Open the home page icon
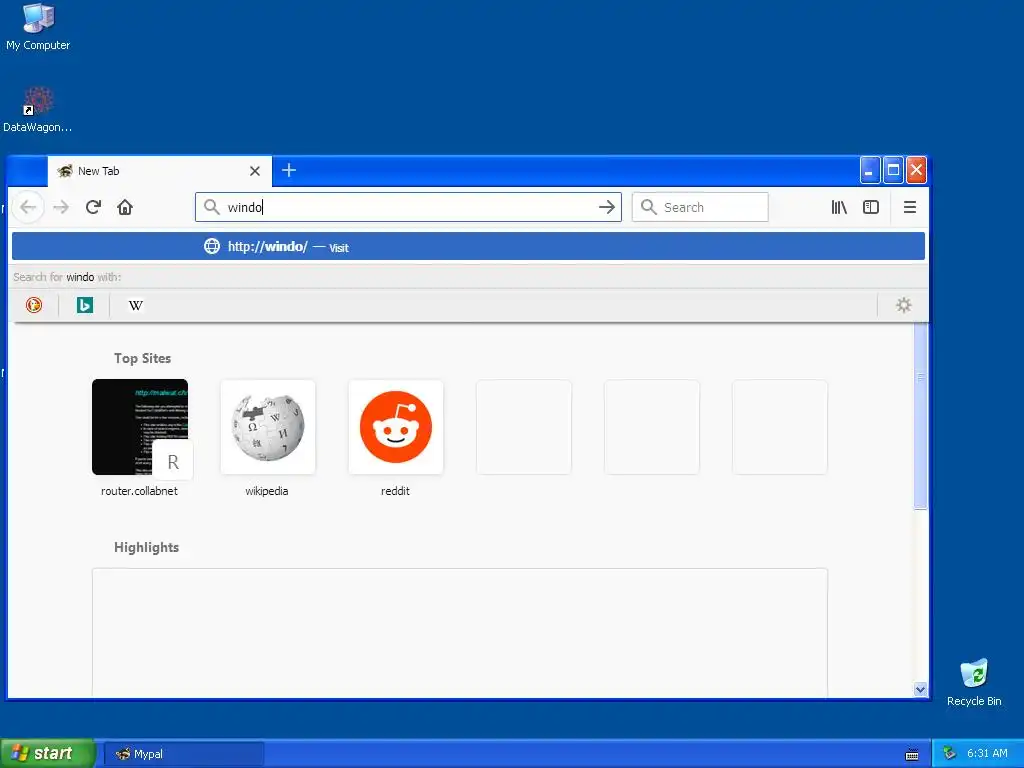 click(125, 207)
